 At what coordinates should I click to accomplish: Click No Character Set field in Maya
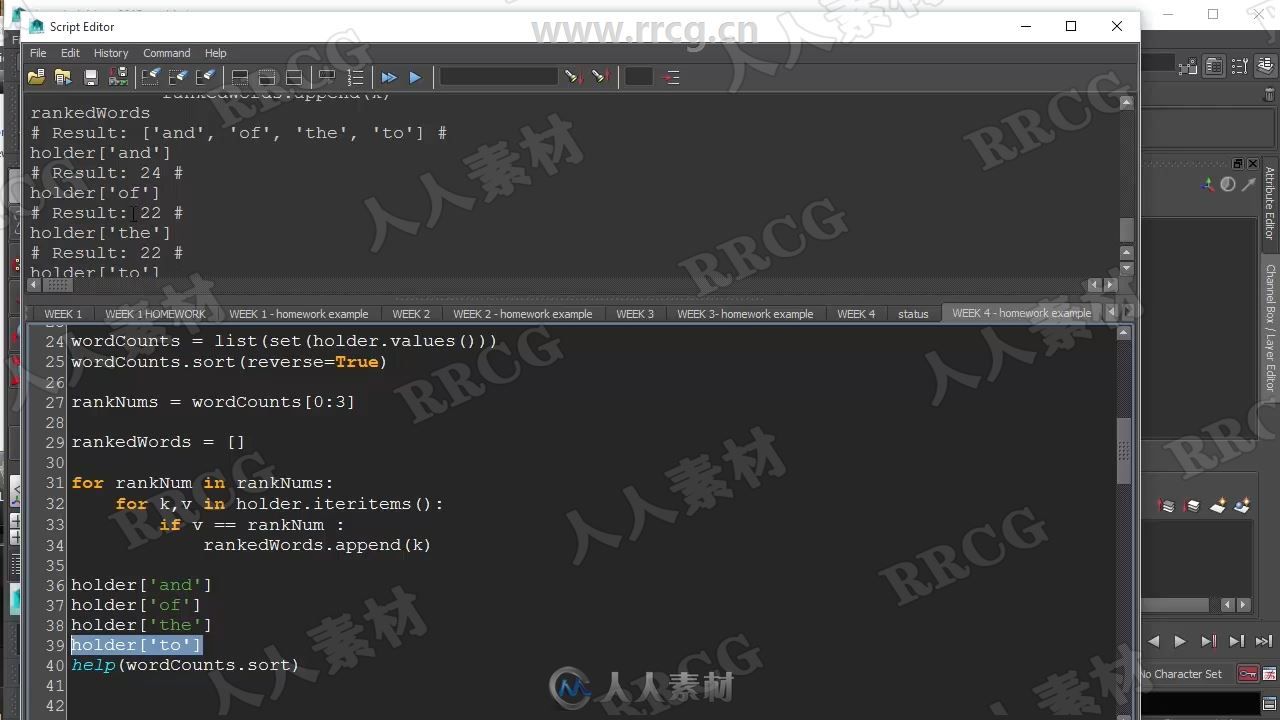click(x=1181, y=674)
